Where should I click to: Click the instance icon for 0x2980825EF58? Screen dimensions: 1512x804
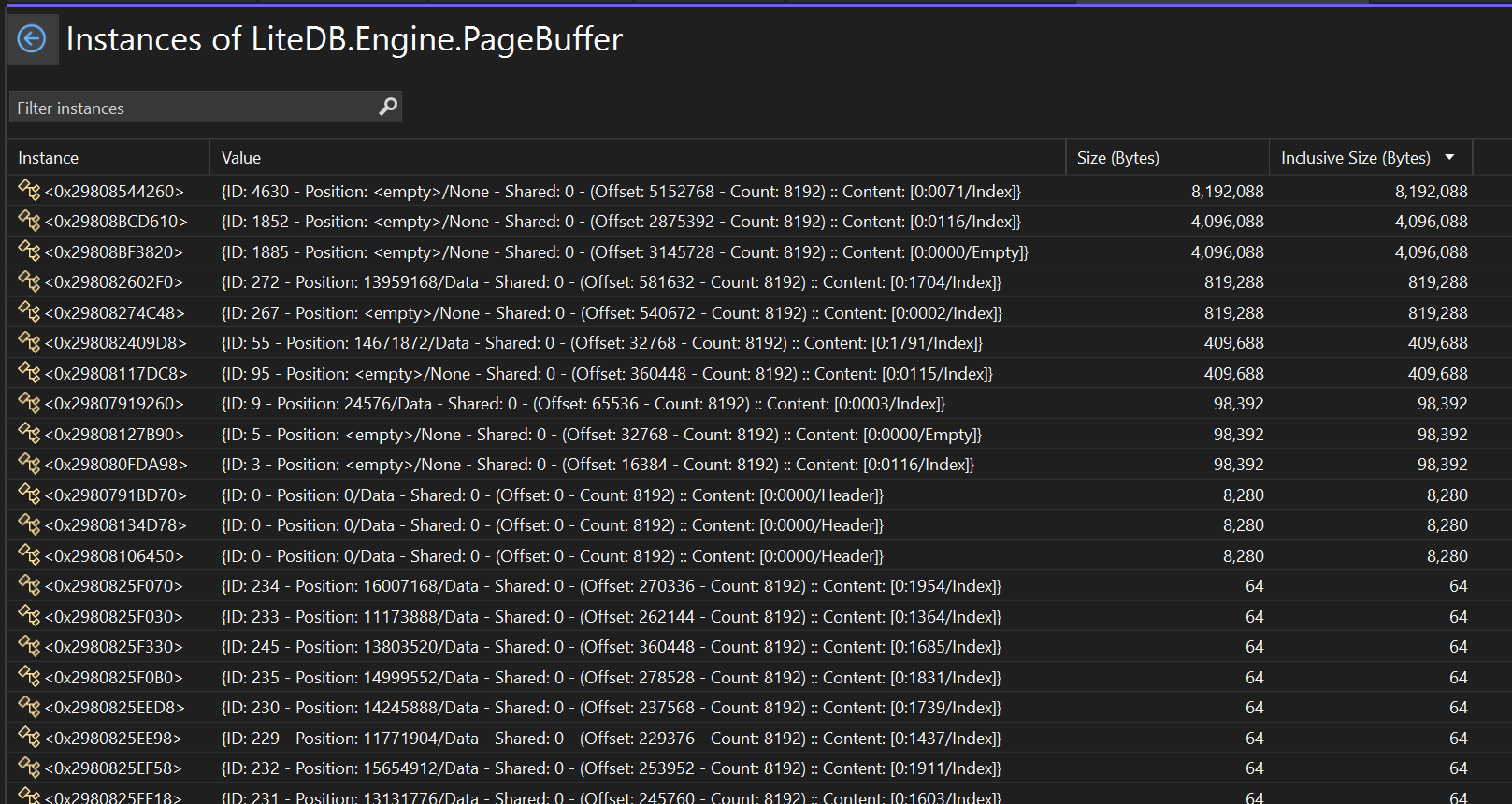[29, 768]
